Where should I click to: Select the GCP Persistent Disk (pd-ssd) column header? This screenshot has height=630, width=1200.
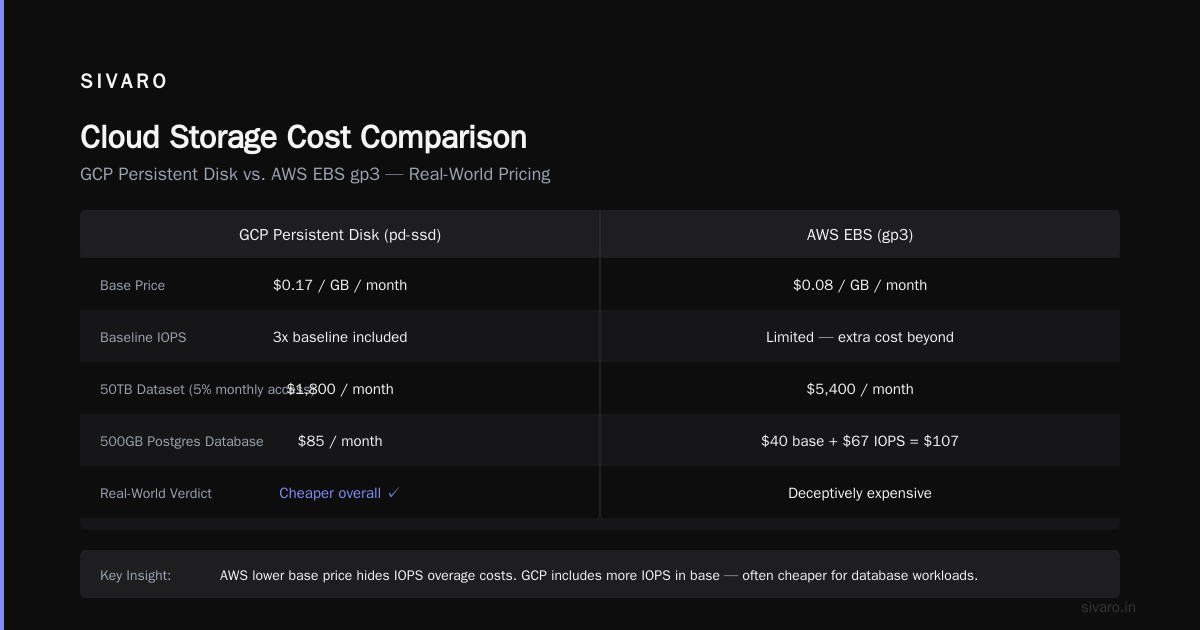click(x=340, y=235)
